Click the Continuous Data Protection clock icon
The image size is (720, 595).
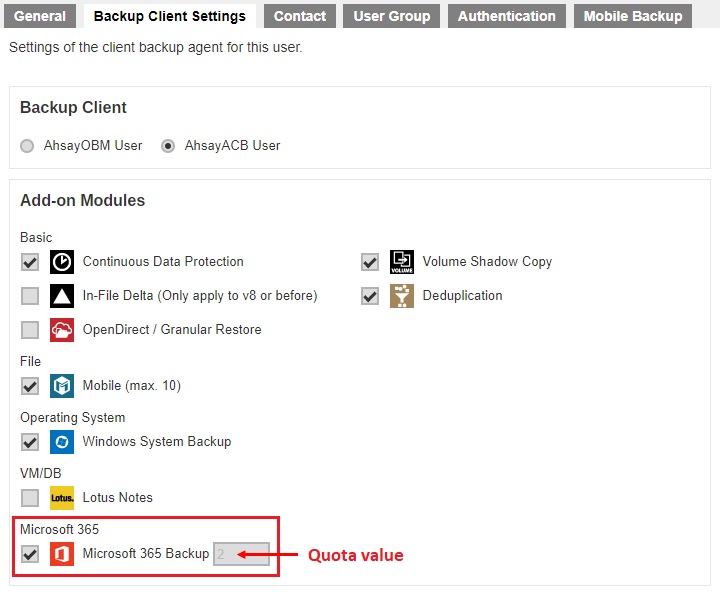(x=62, y=262)
